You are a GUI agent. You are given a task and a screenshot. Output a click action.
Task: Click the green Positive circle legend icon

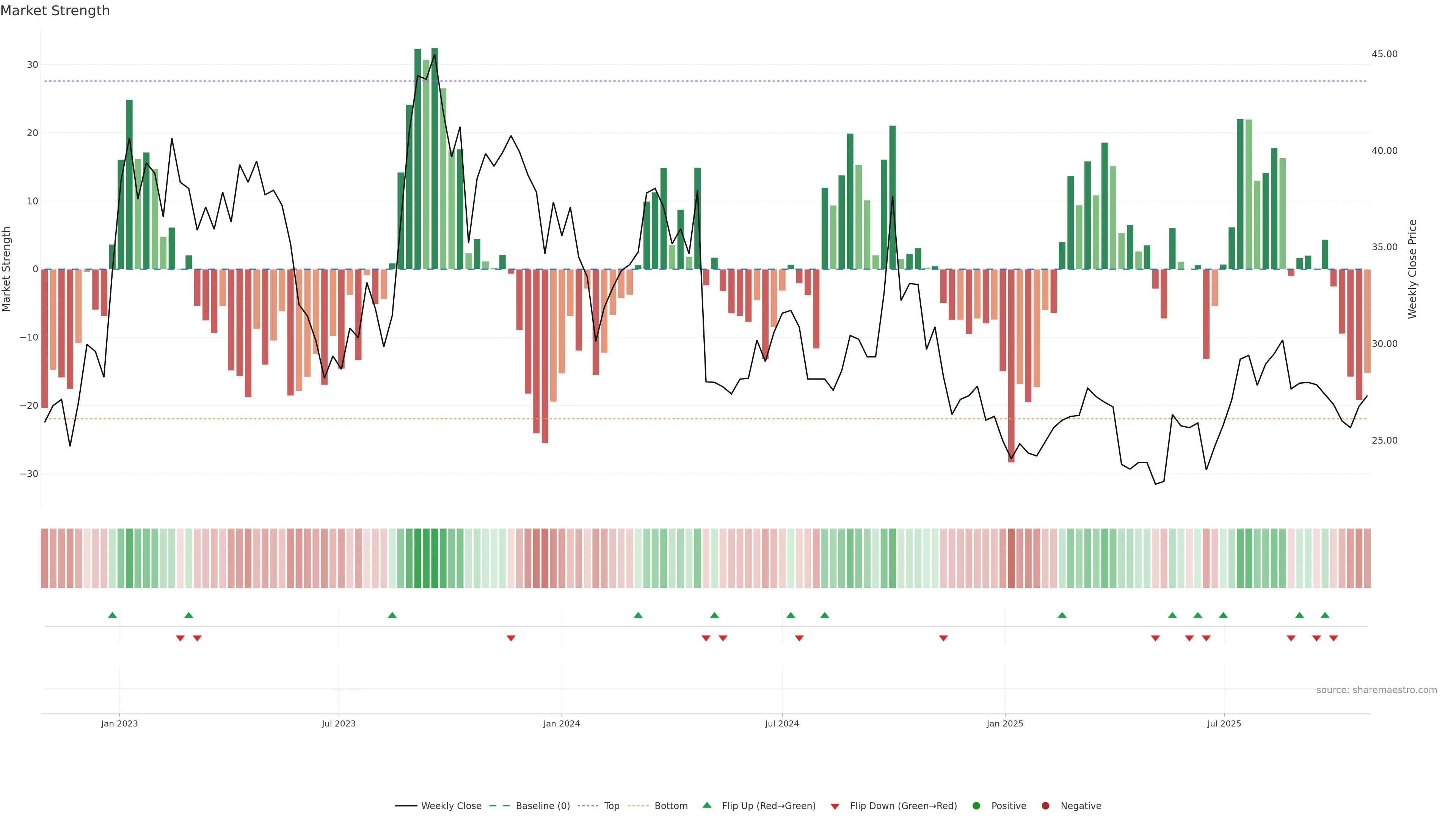[976, 805]
